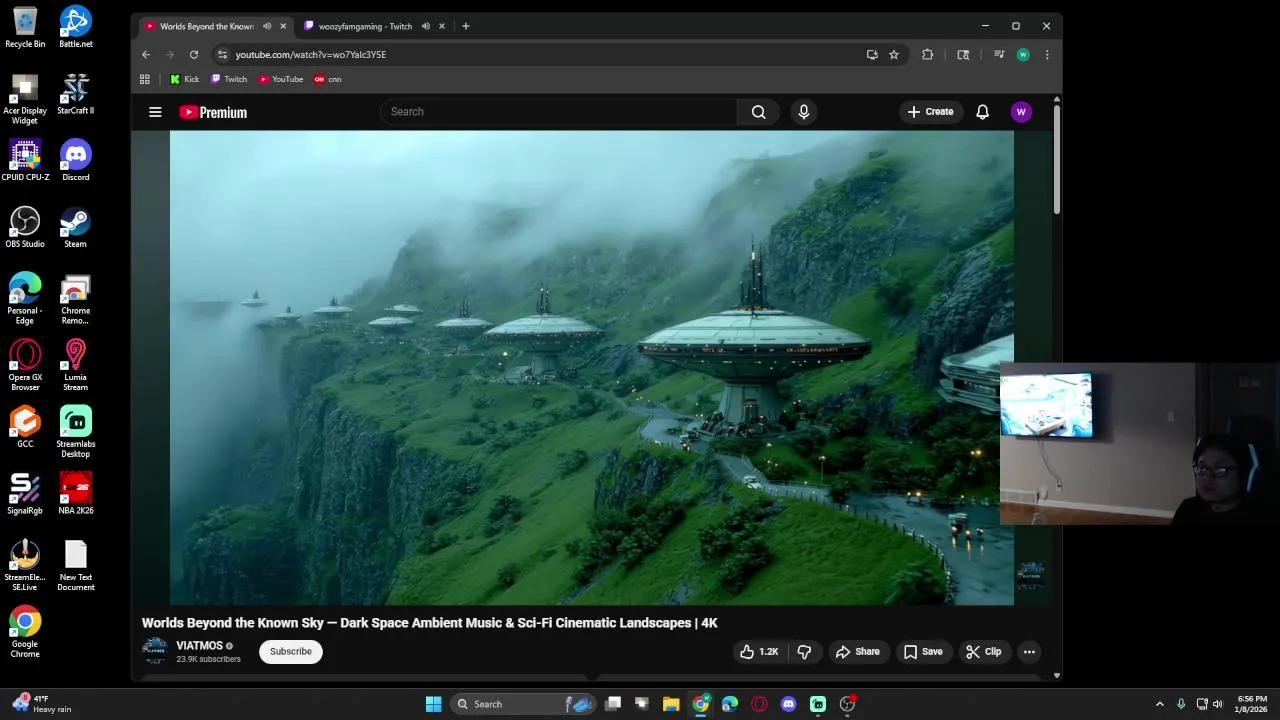This screenshot has height=720, width=1280.
Task: Open the StarCraft II desktop icon
Action: (x=76, y=94)
